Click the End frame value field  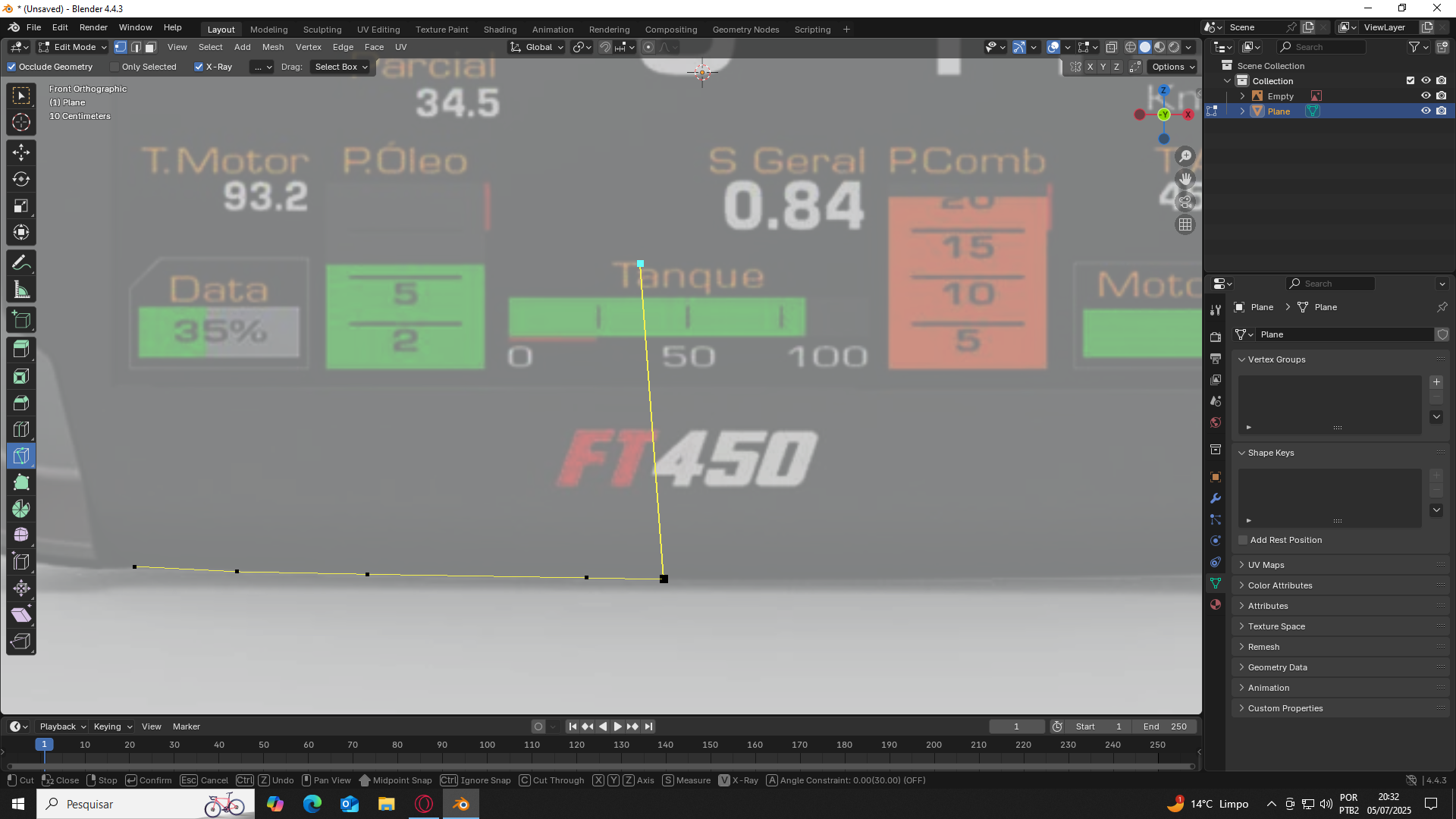point(1166,726)
